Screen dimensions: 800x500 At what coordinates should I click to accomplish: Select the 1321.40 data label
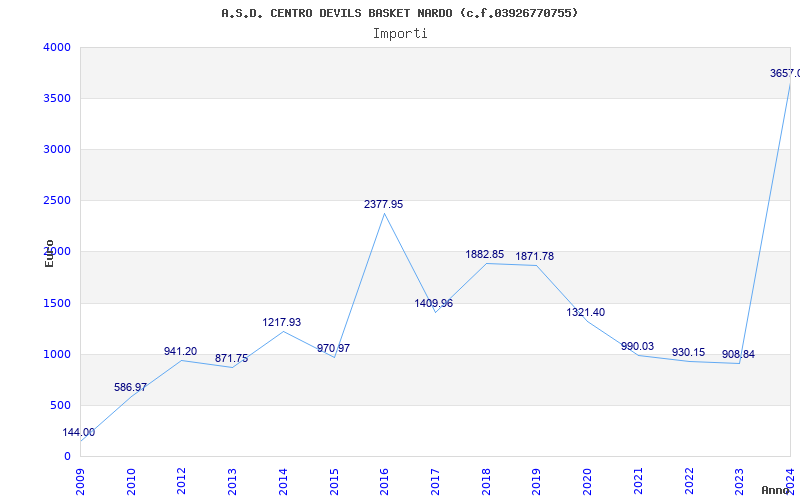pyautogui.click(x=585, y=312)
